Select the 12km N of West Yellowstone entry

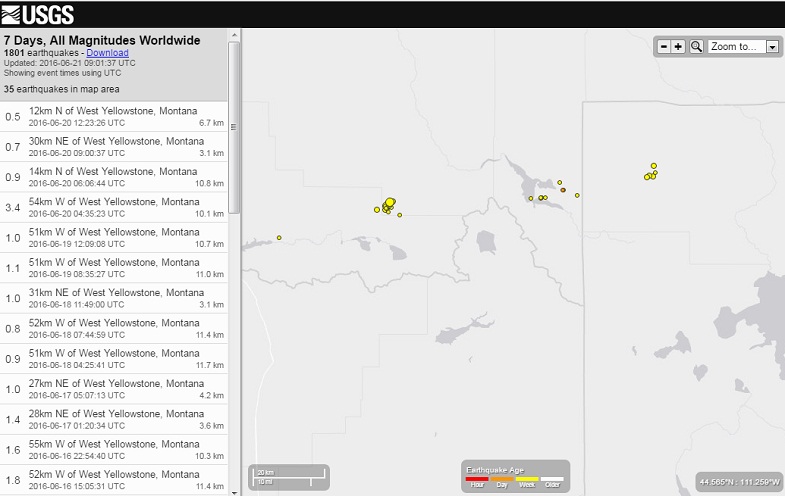(x=114, y=116)
